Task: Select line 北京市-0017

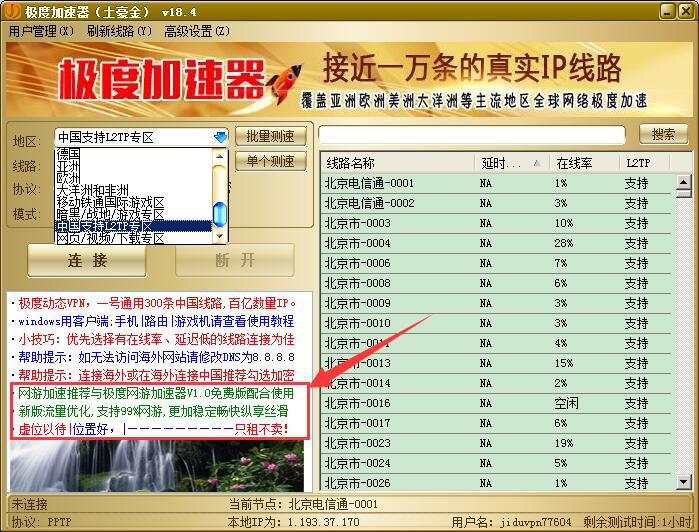Action: point(496,423)
